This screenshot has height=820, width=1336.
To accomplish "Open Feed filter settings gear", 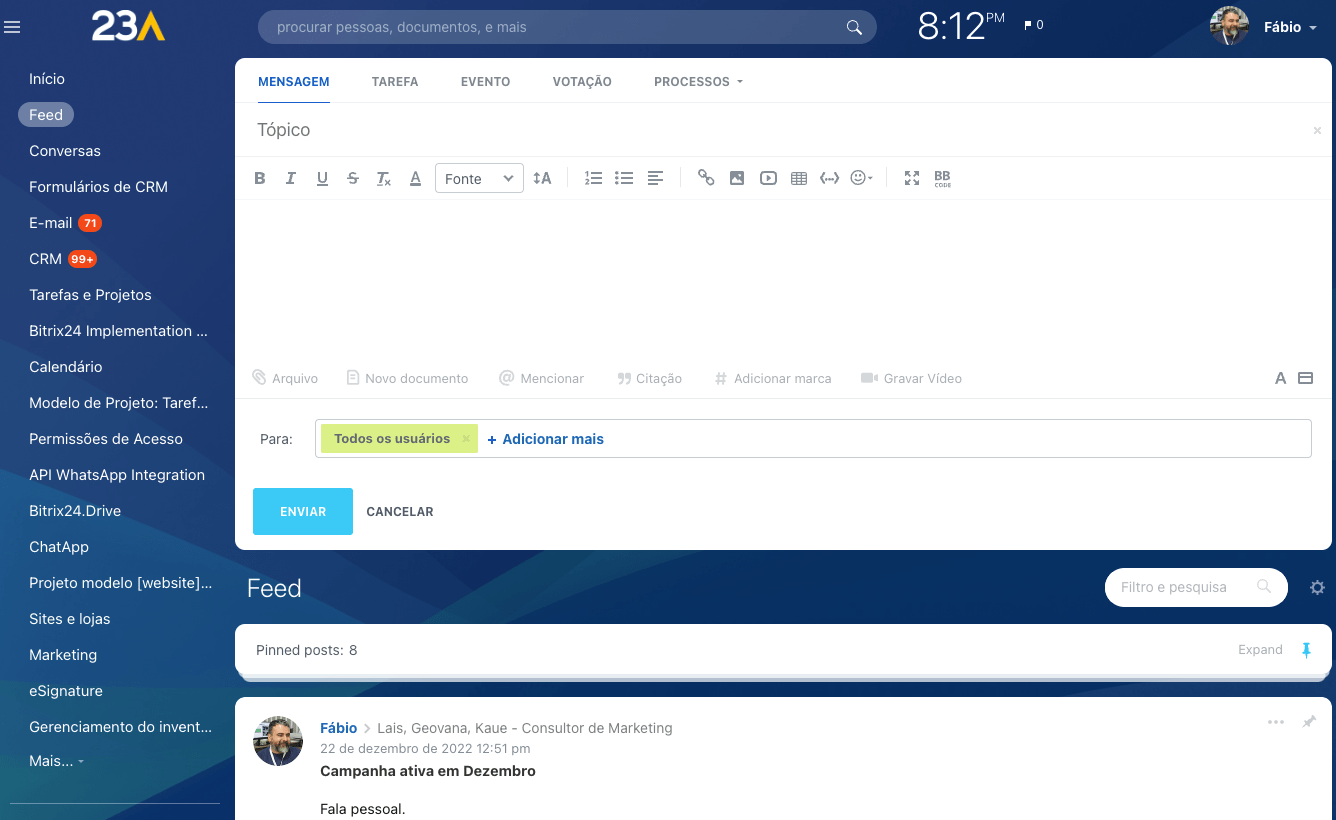I will (1317, 587).
